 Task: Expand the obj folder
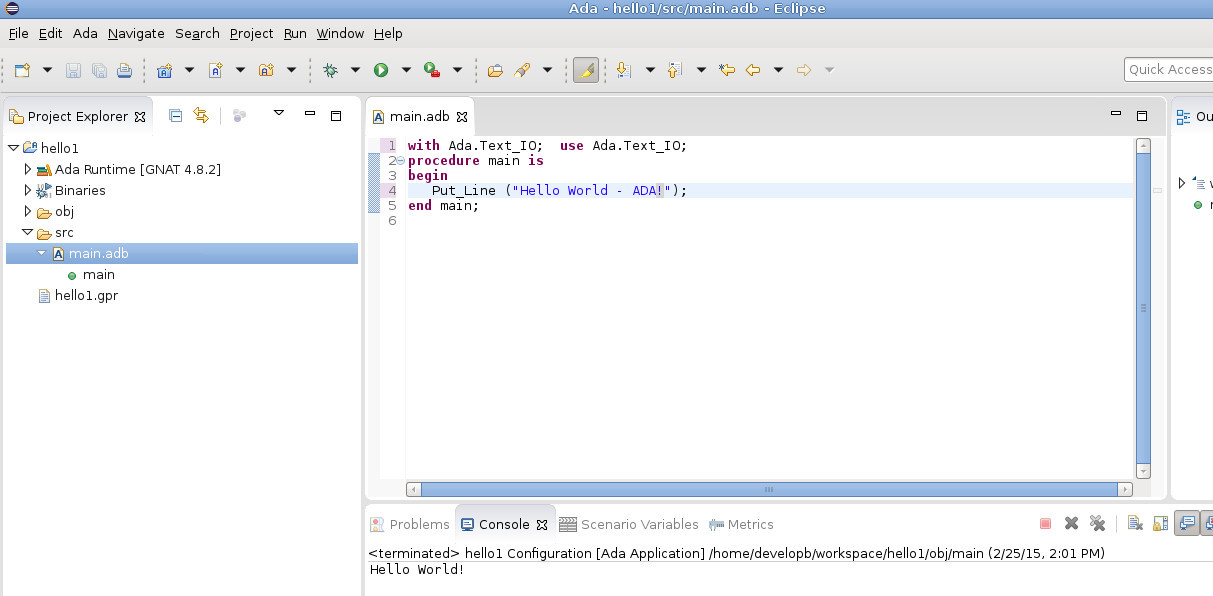coord(28,211)
